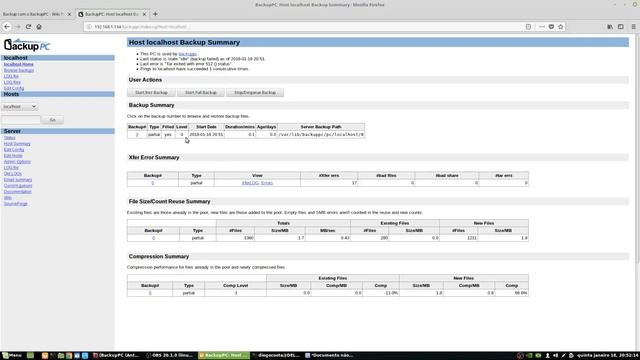The image size is (640, 360).
Task: Reload the page with the refresh icon
Action: (28, 27)
